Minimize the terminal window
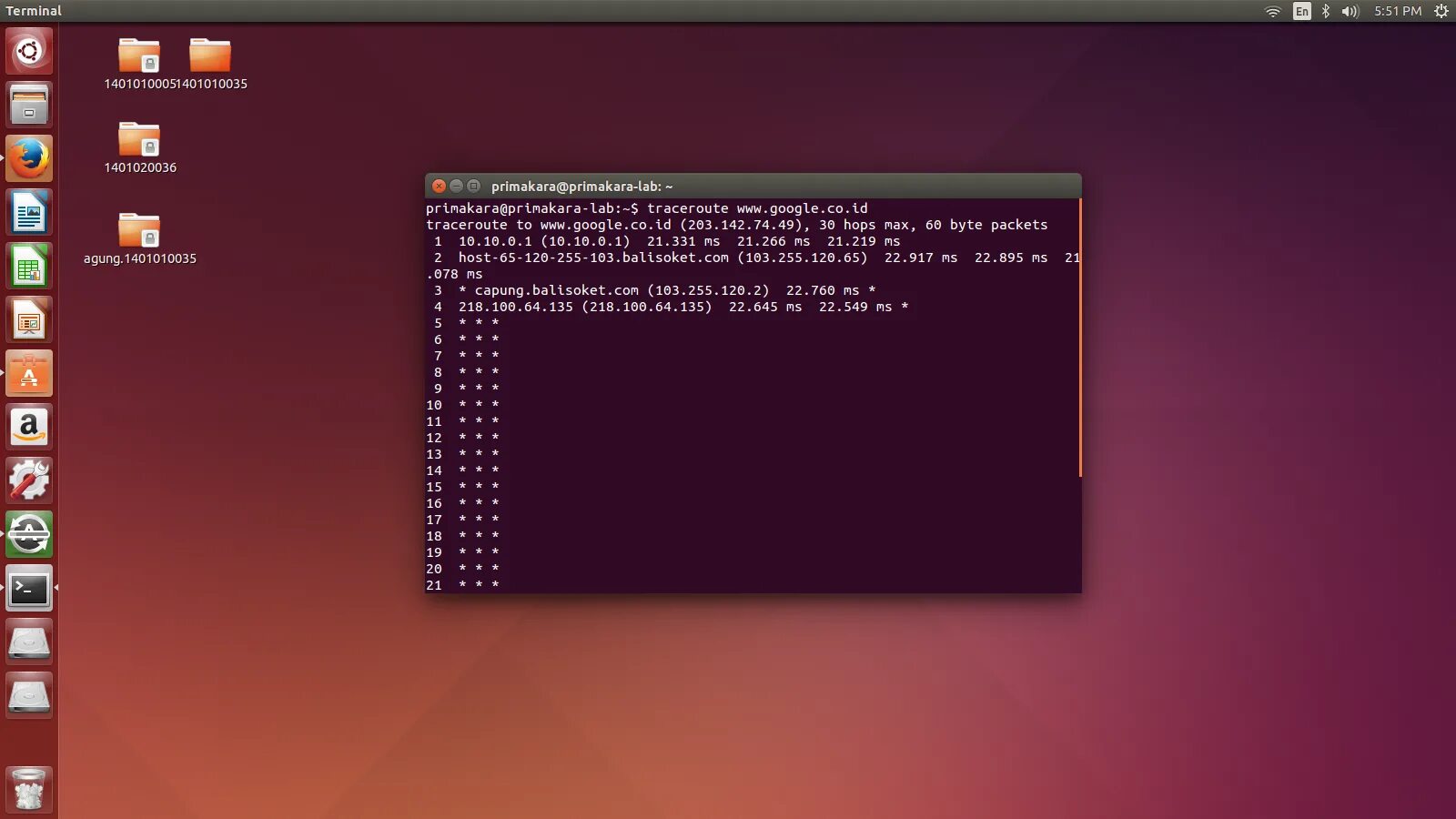This screenshot has width=1456, height=819. pyautogui.click(x=456, y=186)
